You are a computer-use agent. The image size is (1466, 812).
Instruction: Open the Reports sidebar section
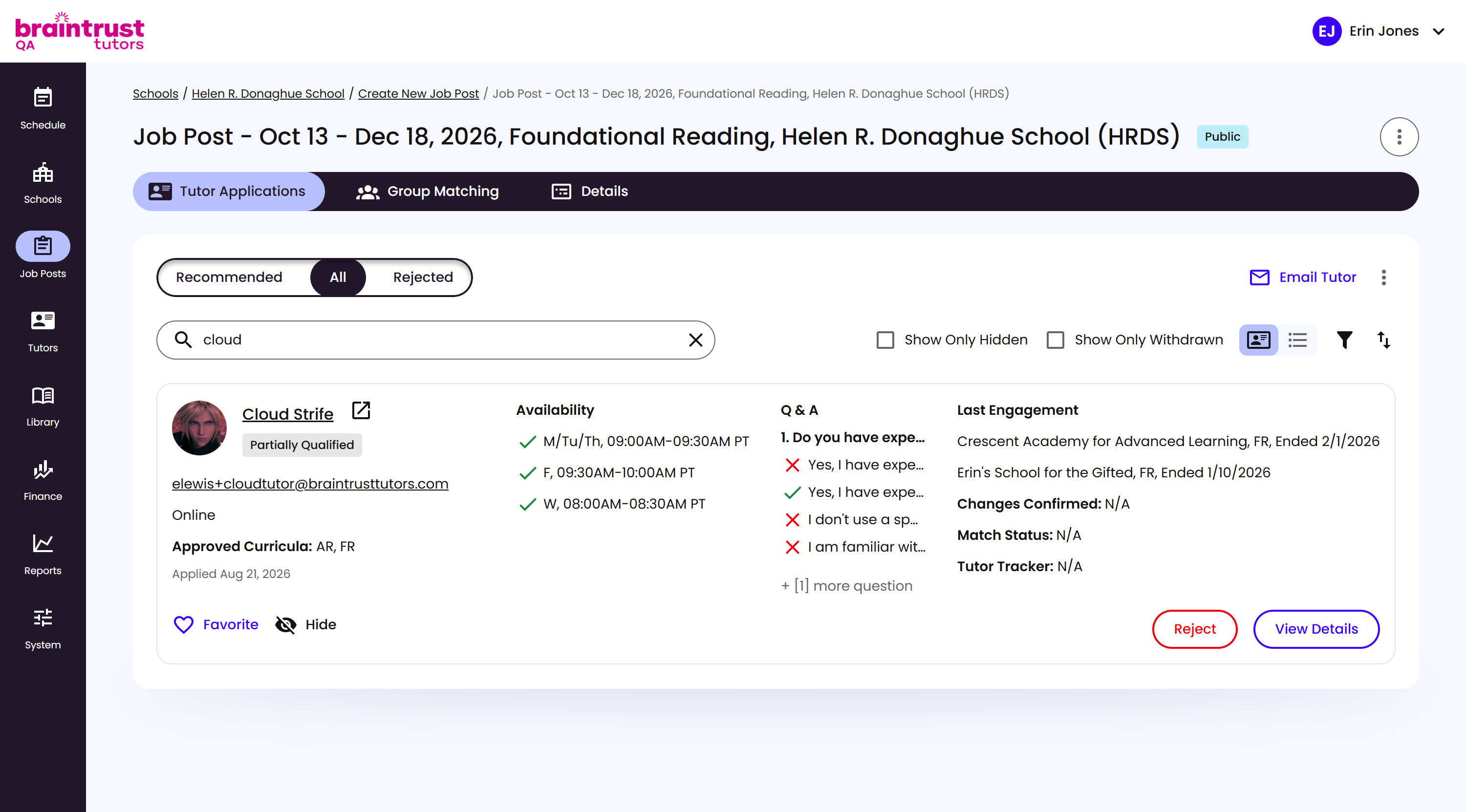click(x=43, y=554)
